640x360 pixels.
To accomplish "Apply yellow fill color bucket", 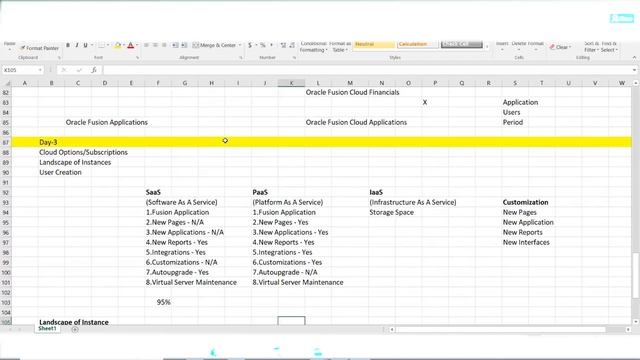I will point(118,45).
